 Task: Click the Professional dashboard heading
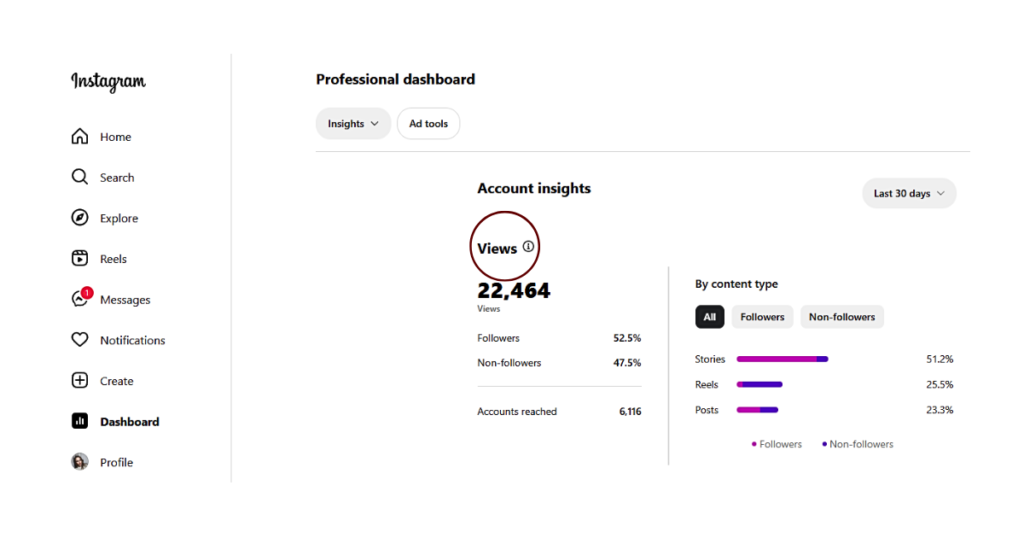pyautogui.click(x=396, y=79)
